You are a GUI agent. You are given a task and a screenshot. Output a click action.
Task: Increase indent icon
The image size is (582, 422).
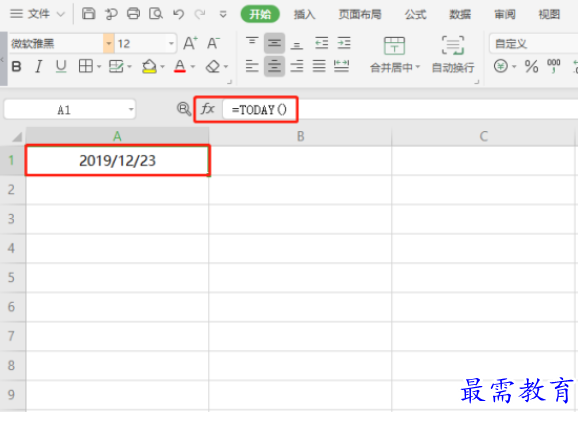pyautogui.click(x=344, y=43)
